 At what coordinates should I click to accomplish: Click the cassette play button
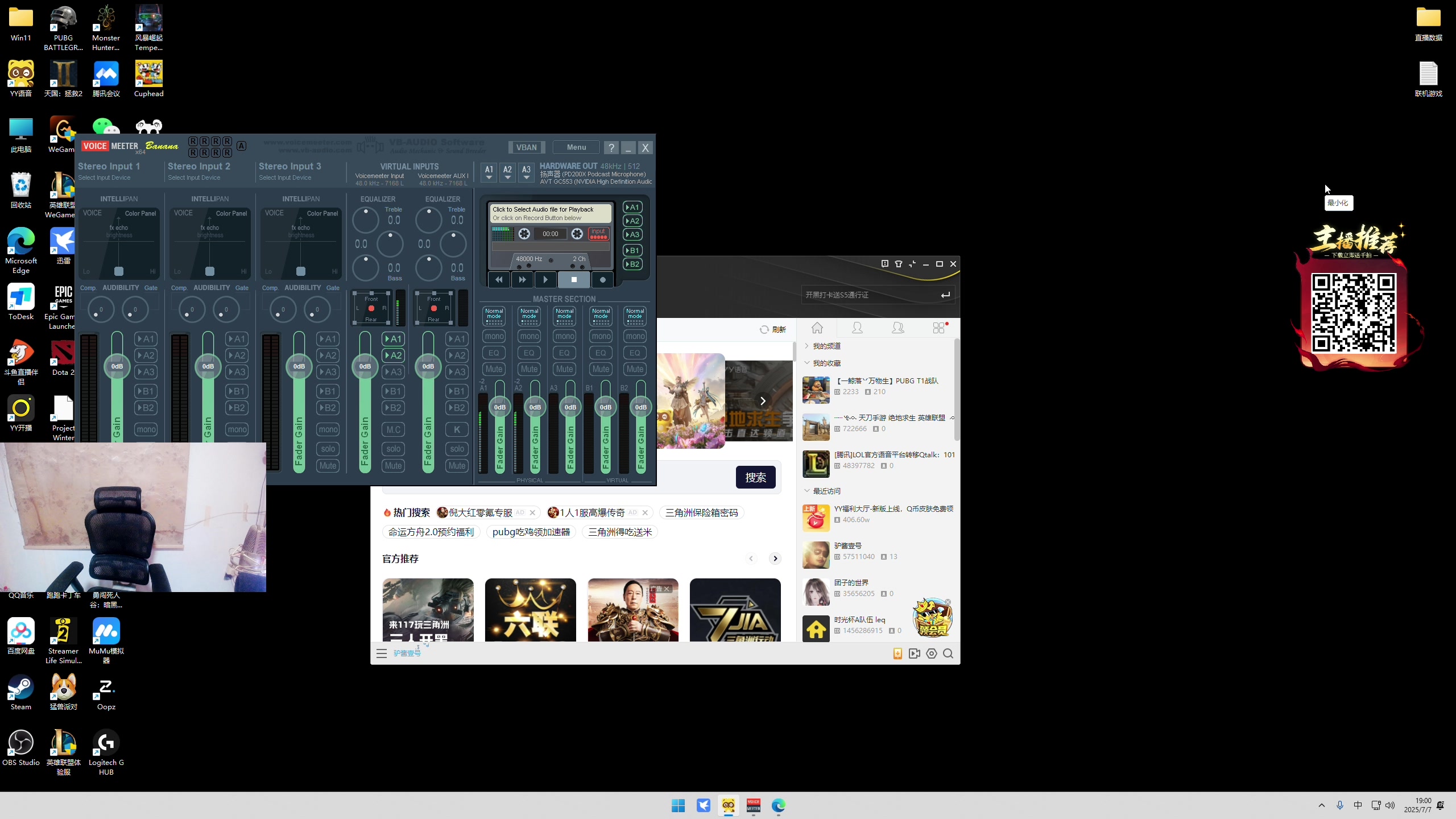pyautogui.click(x=545, y=280)
